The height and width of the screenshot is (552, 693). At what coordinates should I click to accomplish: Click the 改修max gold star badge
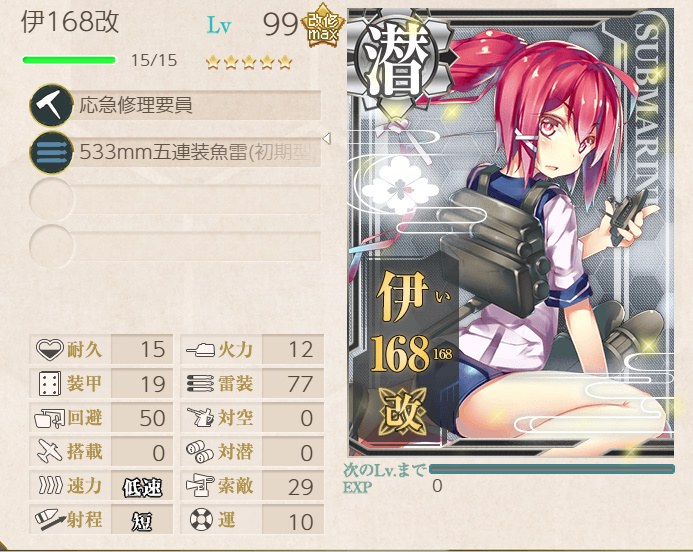coord(320,25)
